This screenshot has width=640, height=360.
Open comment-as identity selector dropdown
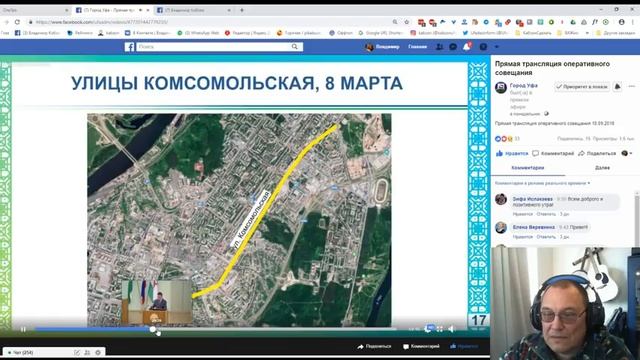pyautogui.click(x=627, y=153)
